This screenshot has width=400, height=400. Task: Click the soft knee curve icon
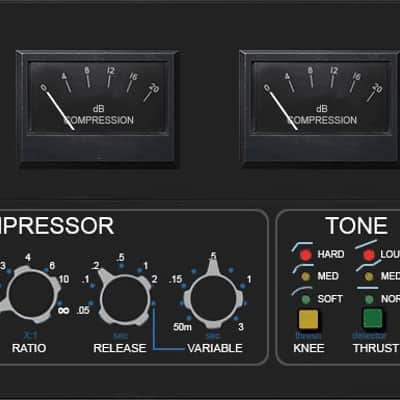302,290
